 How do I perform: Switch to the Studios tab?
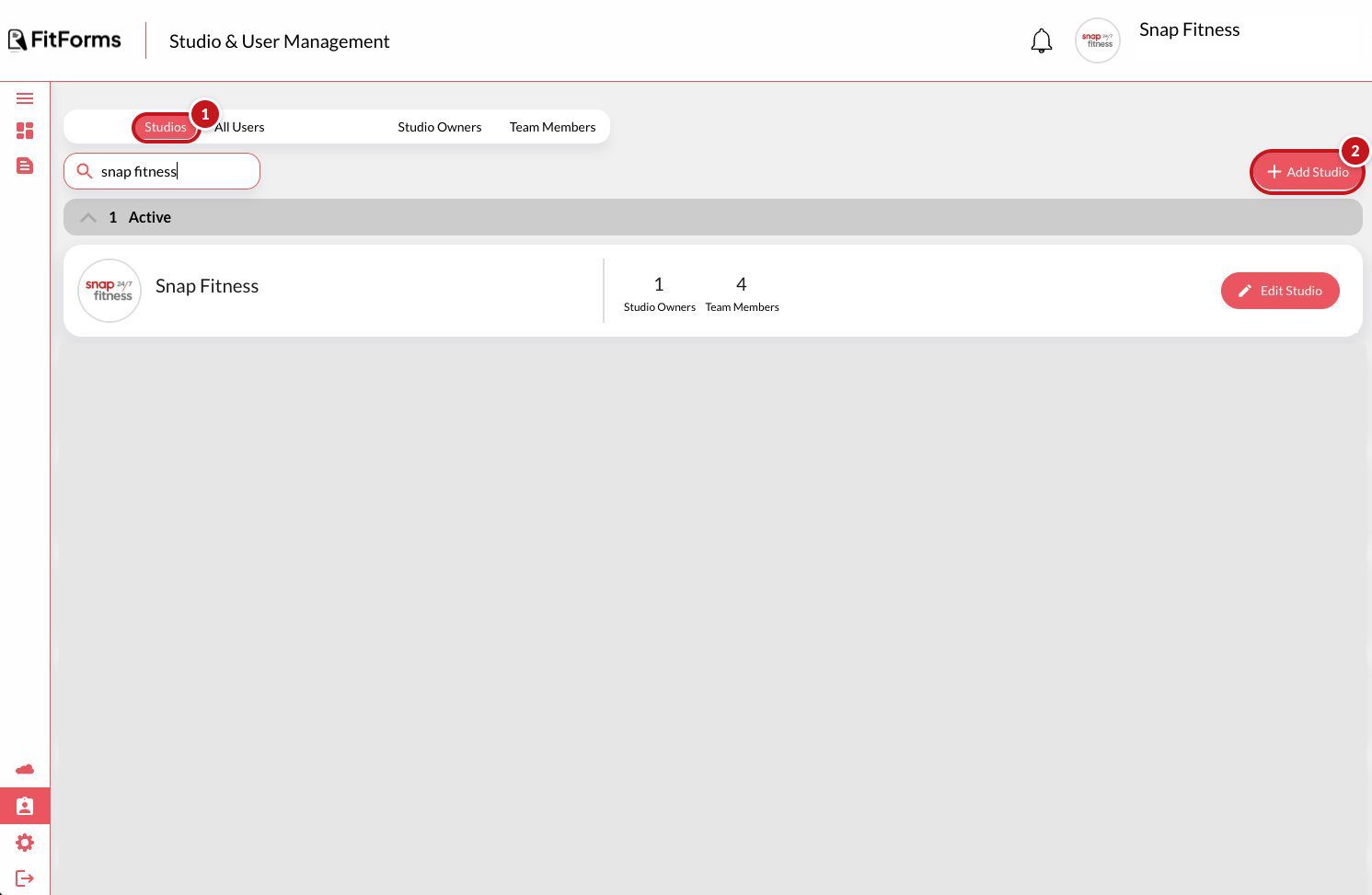point(166,127)
